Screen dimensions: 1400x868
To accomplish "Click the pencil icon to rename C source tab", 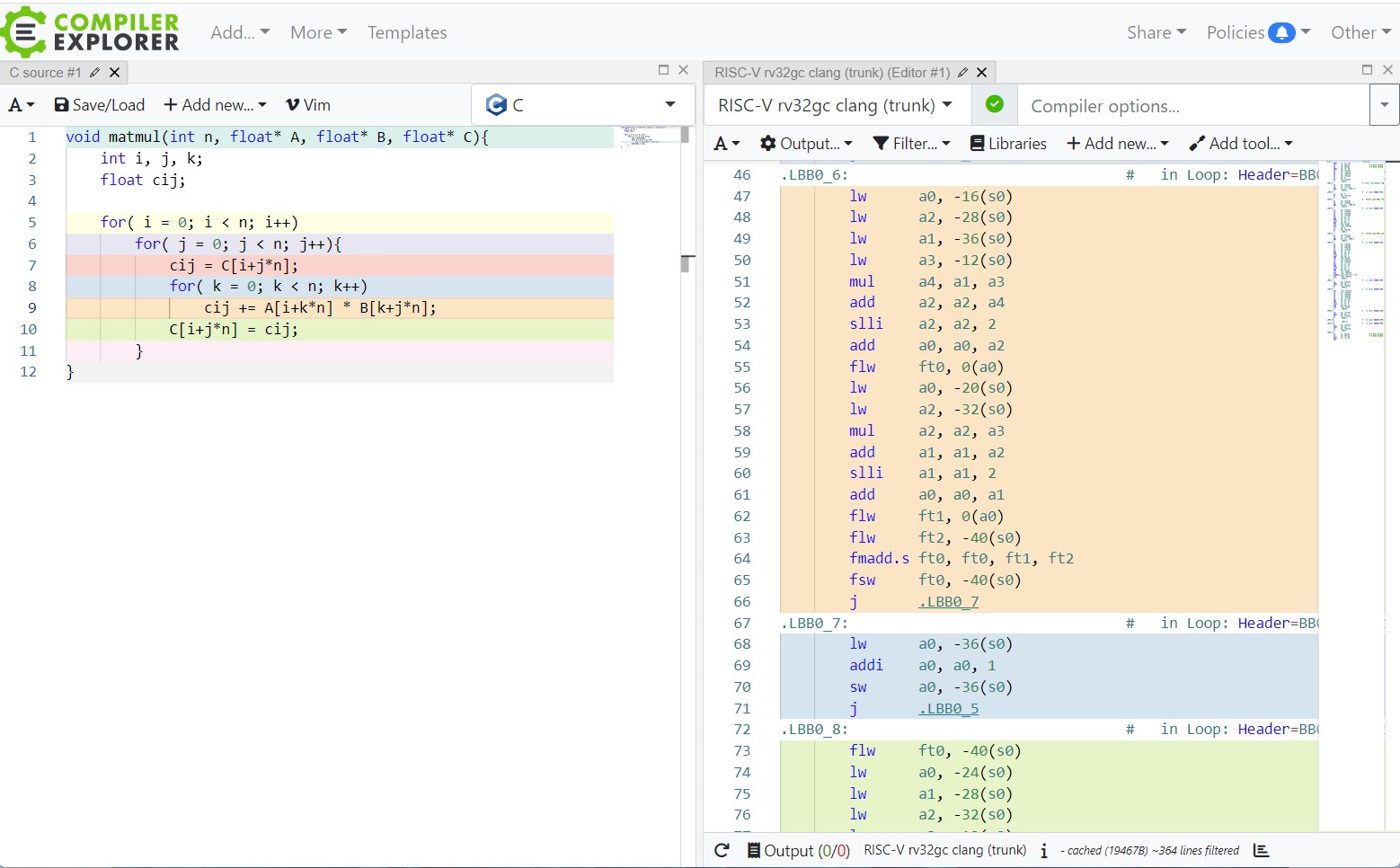I will [95, 72].
